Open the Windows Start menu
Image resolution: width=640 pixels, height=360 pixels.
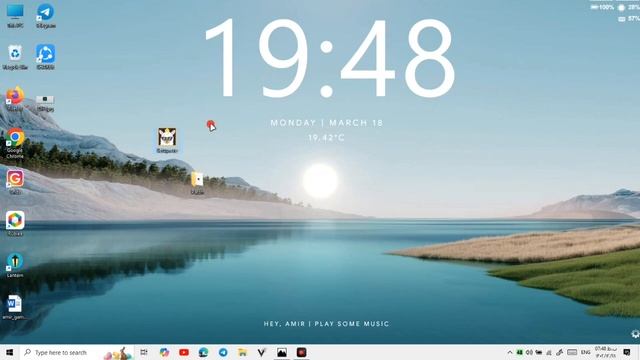tap(9, 352)
